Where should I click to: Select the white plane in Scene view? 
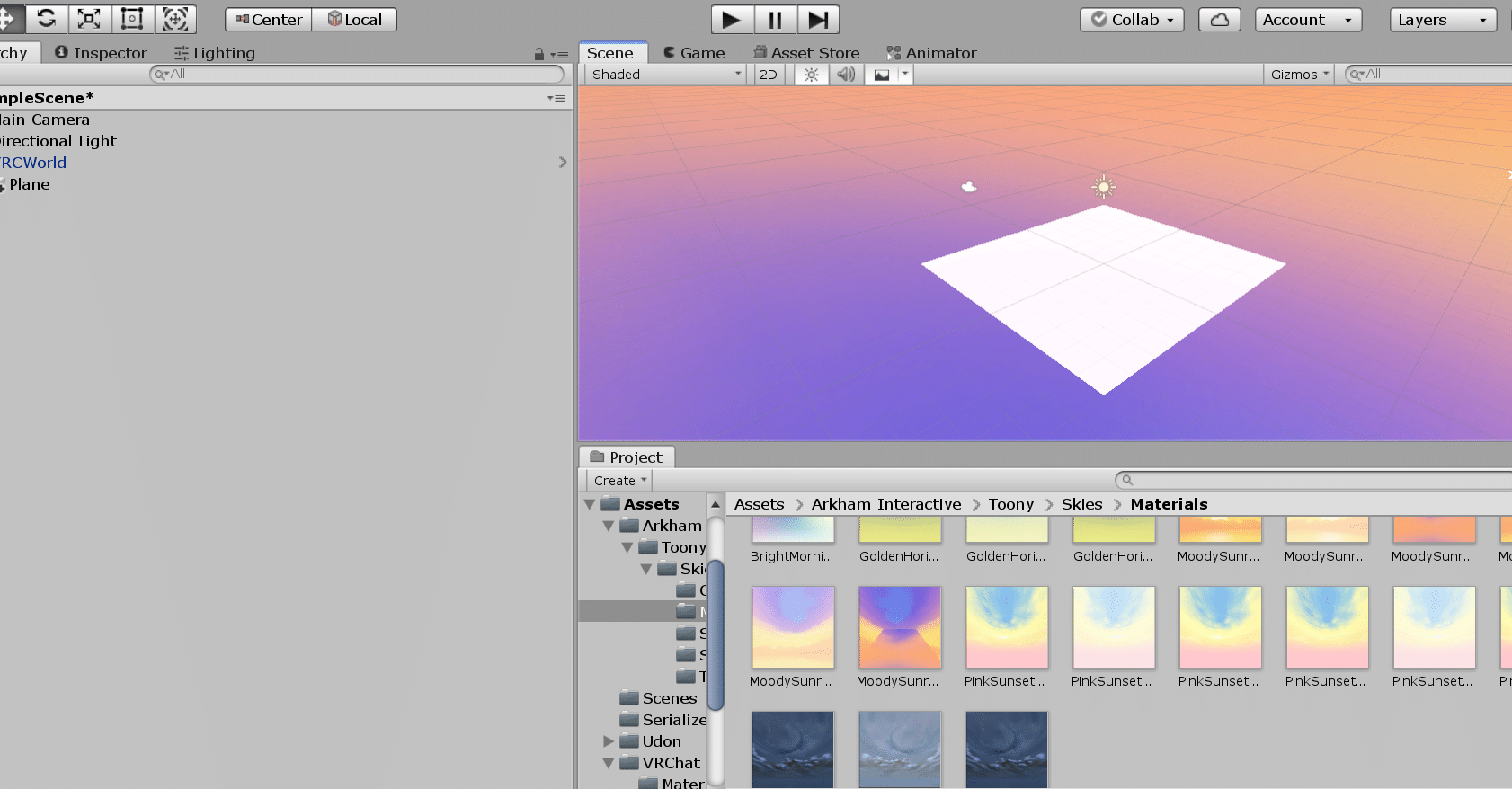coord(1104,298)
